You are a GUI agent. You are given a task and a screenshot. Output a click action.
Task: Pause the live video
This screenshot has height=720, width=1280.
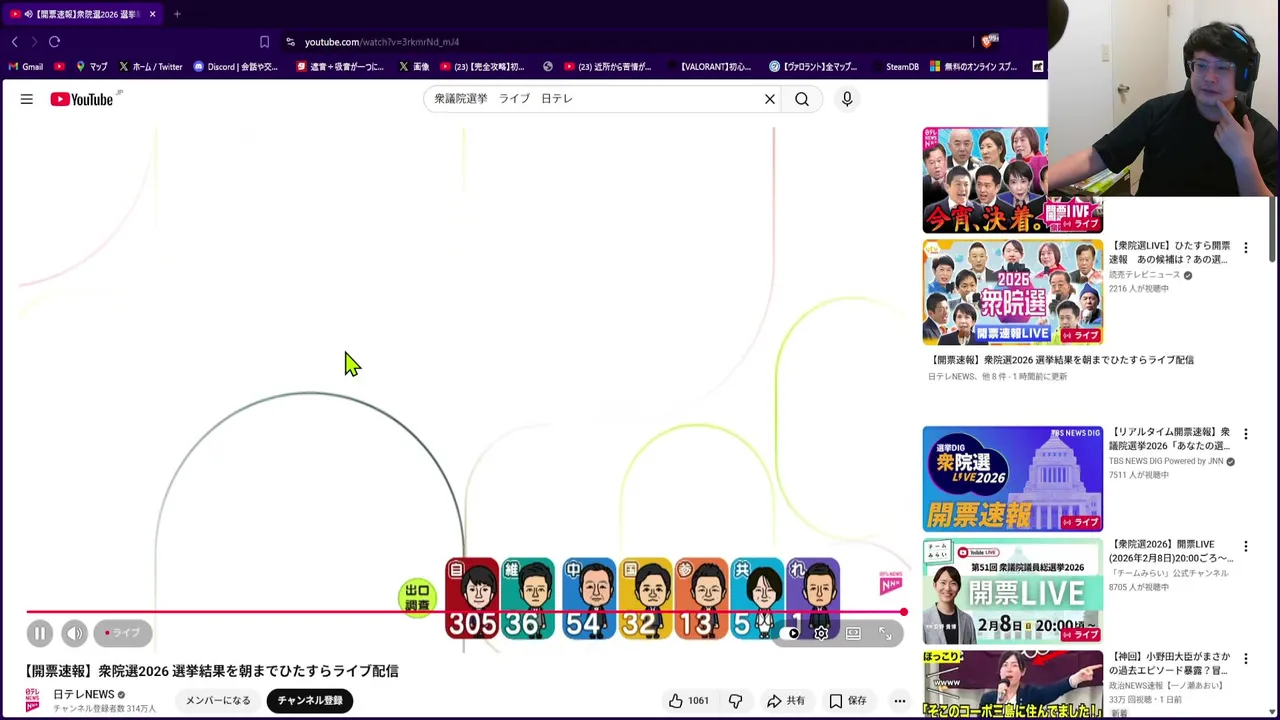click(40, 633)
